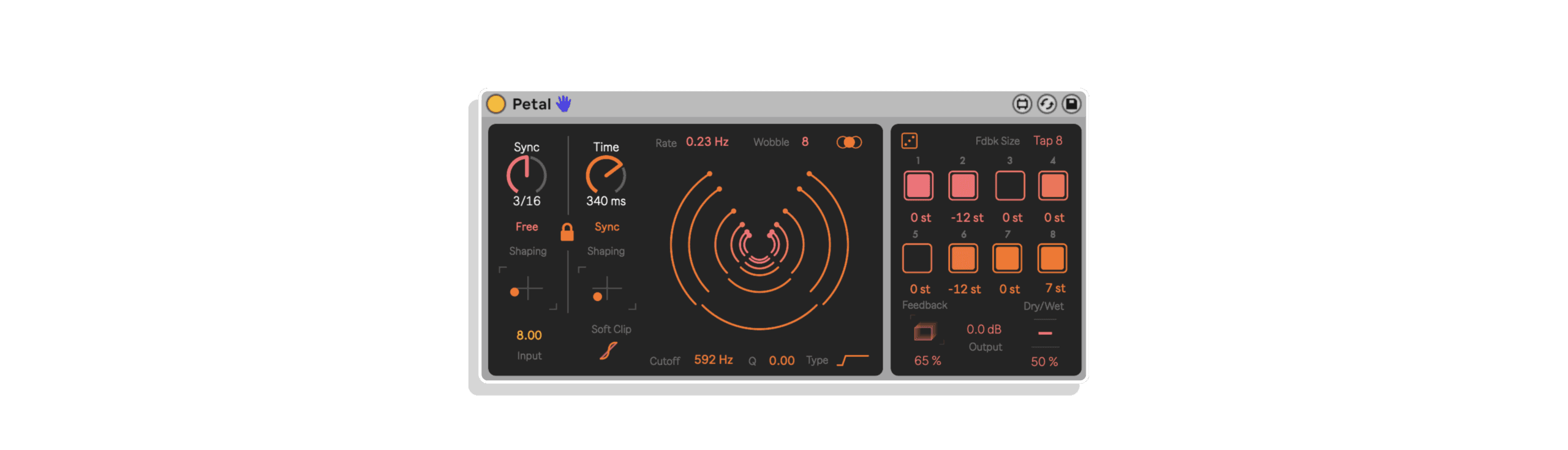Open the Fdbk Size Tap 8 selector
The image size is (1568, 450).
[x=1047, y=140]
